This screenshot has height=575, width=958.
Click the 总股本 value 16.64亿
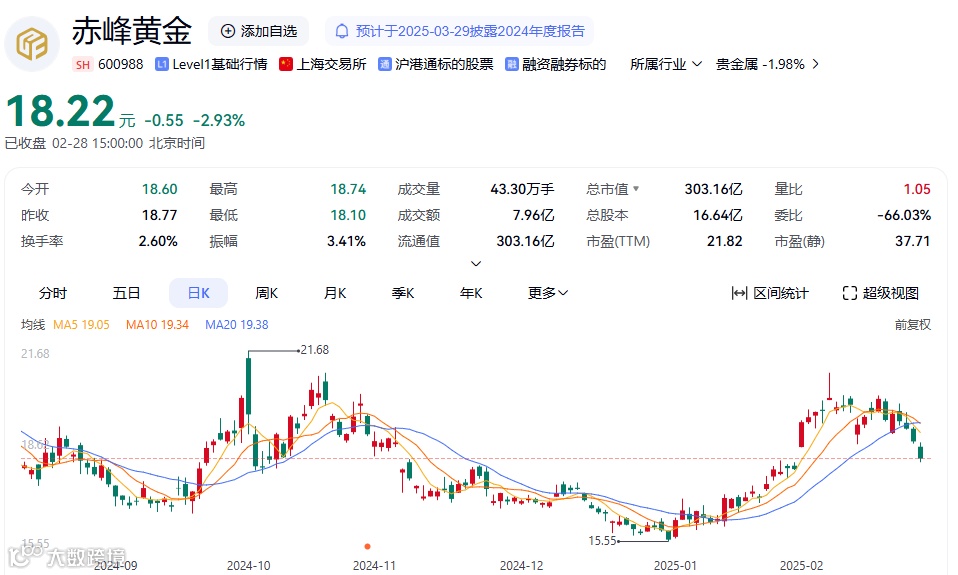[718, 215]
